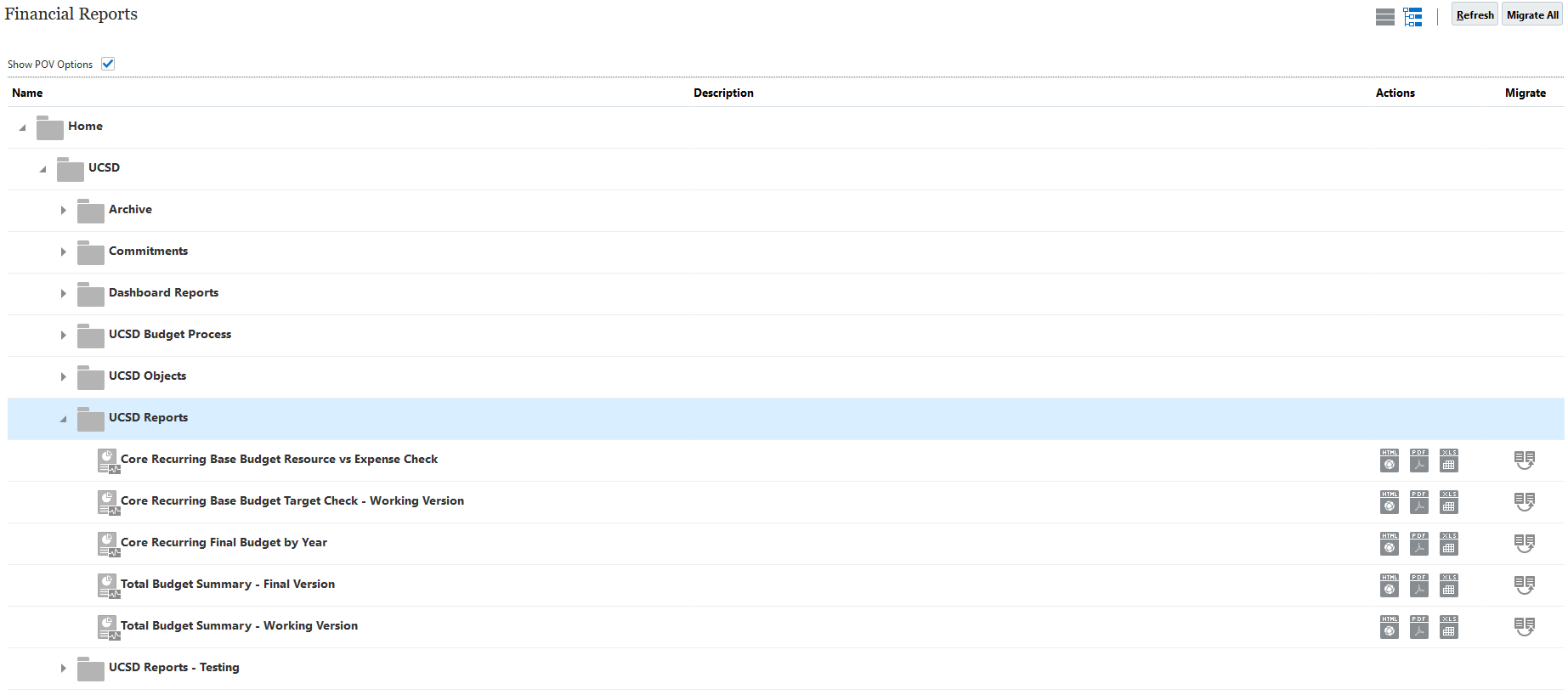Screen dimensions: 1568x695
Task: Export Total Budget Summary - Working Version to XLS
Action: coord(1449,627)
